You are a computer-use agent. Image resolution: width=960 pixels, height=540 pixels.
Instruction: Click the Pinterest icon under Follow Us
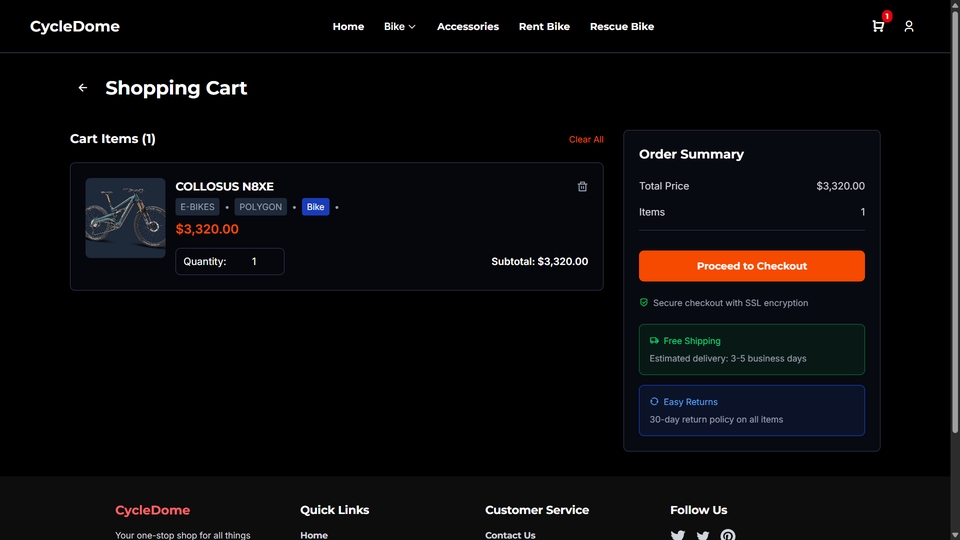[x=728, y=535]
